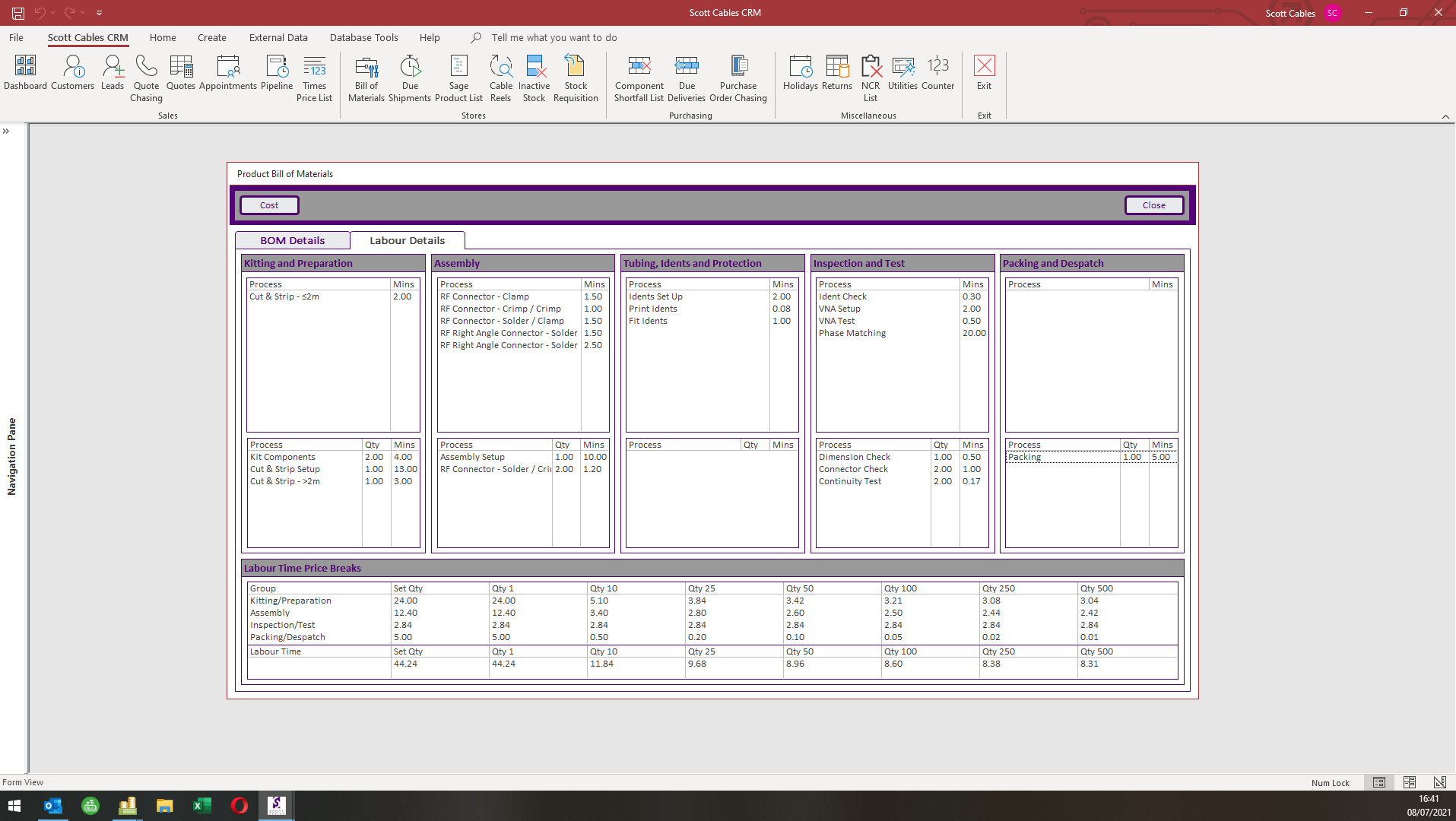The image size is (1456, 821).
Task: Open the Home ribbon tab
Action: (163, 37)
